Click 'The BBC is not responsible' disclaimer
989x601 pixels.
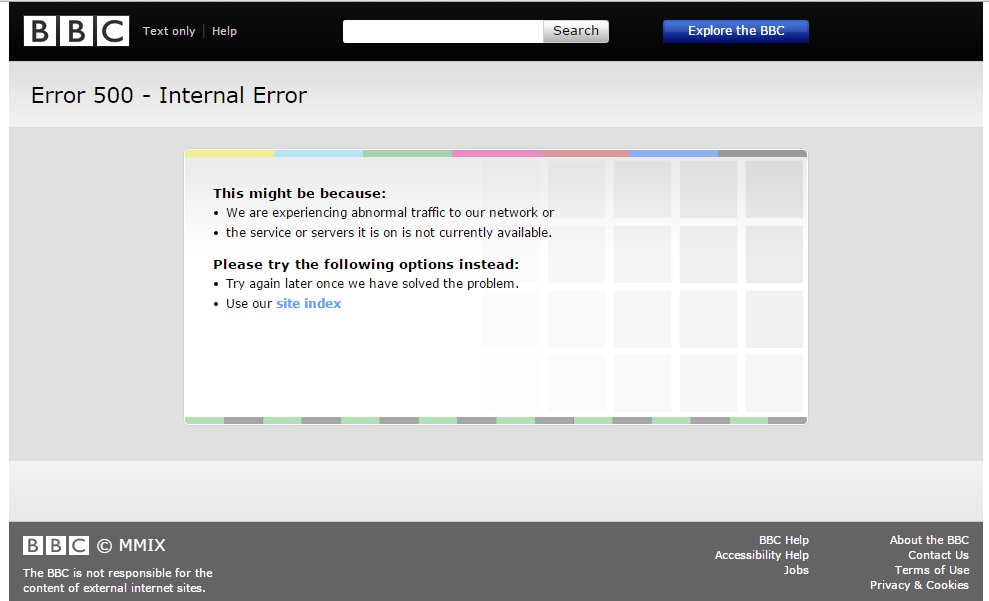coord(118,580)
